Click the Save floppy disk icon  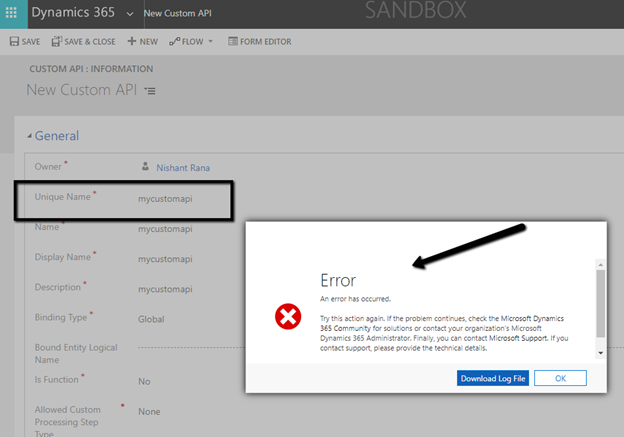(x=14, y=41)
